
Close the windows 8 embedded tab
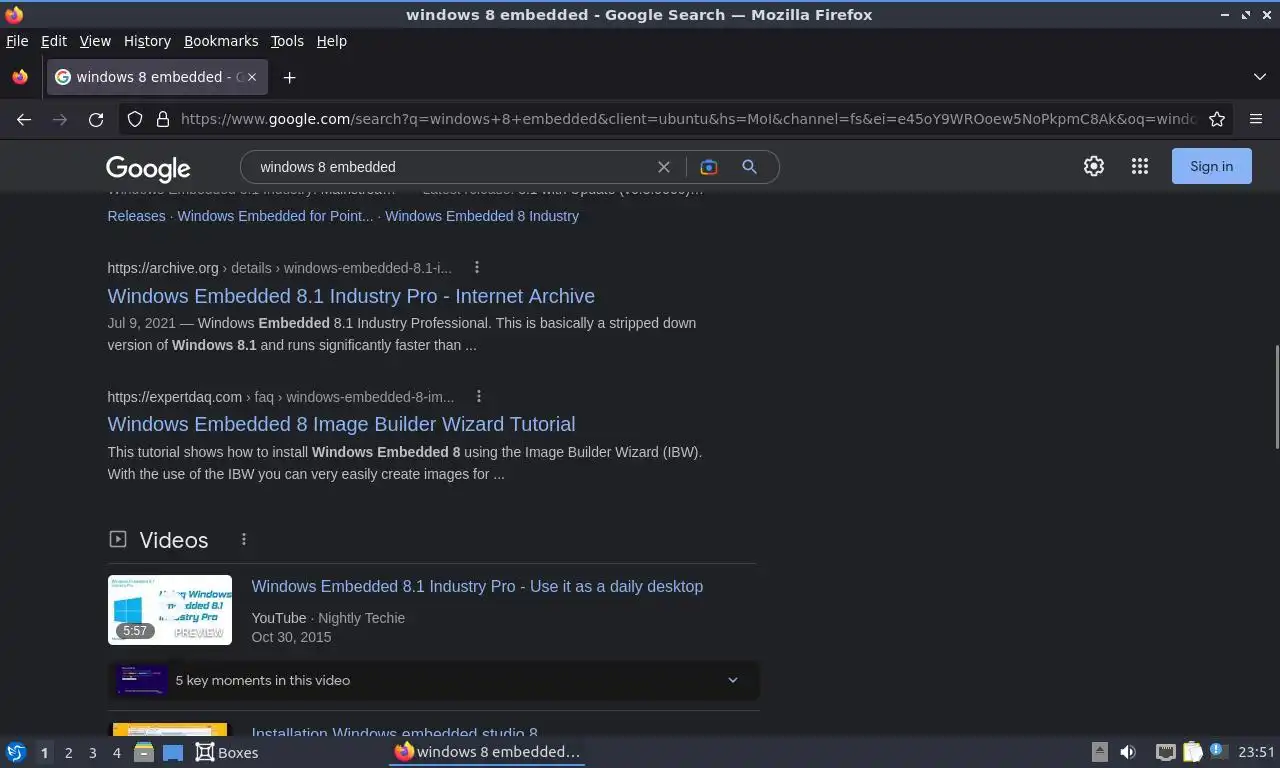click(x=252, y=77)
